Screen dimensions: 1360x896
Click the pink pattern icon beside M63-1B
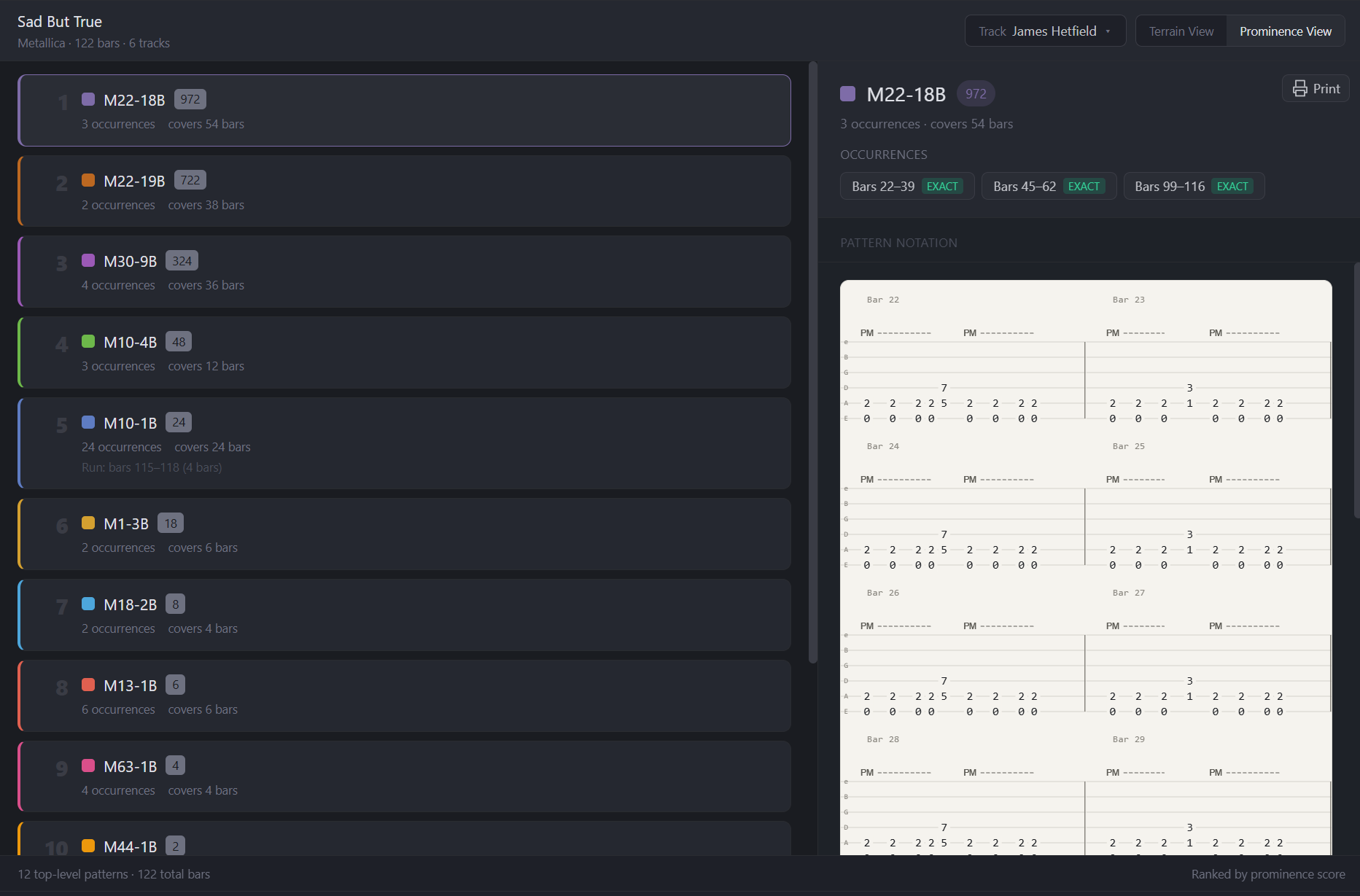pyautogui.click(x=88, y=766)
